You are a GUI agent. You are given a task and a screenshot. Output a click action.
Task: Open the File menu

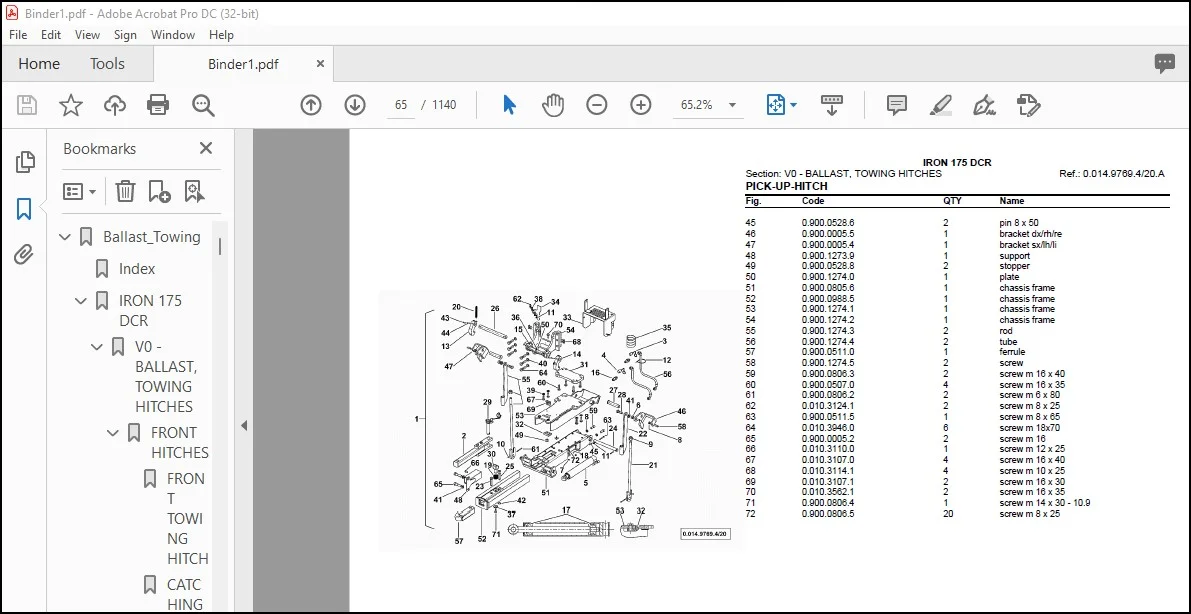pyautogui.click(x=18, y=35)
